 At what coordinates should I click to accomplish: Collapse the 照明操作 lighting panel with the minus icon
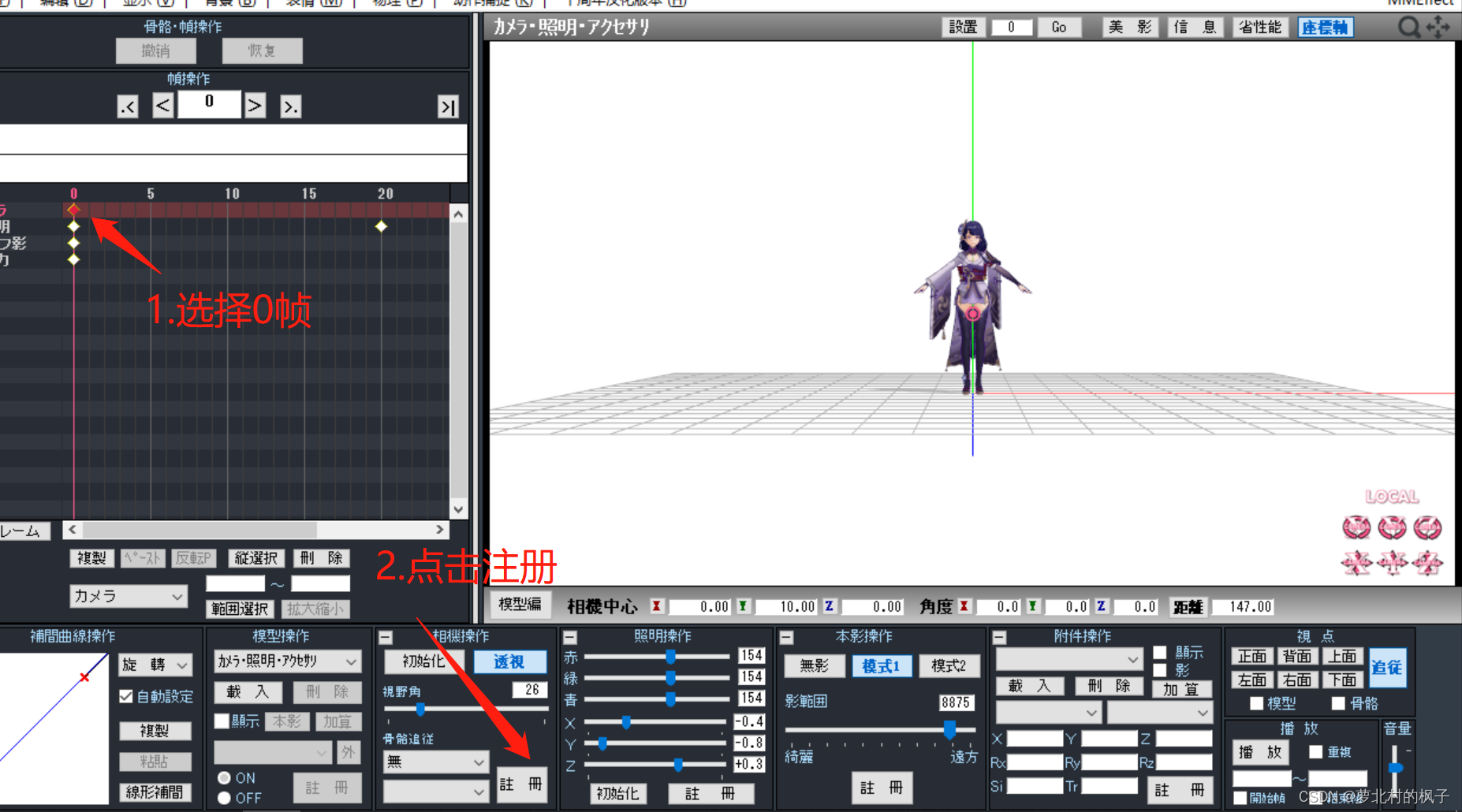(x=570, y=637)
